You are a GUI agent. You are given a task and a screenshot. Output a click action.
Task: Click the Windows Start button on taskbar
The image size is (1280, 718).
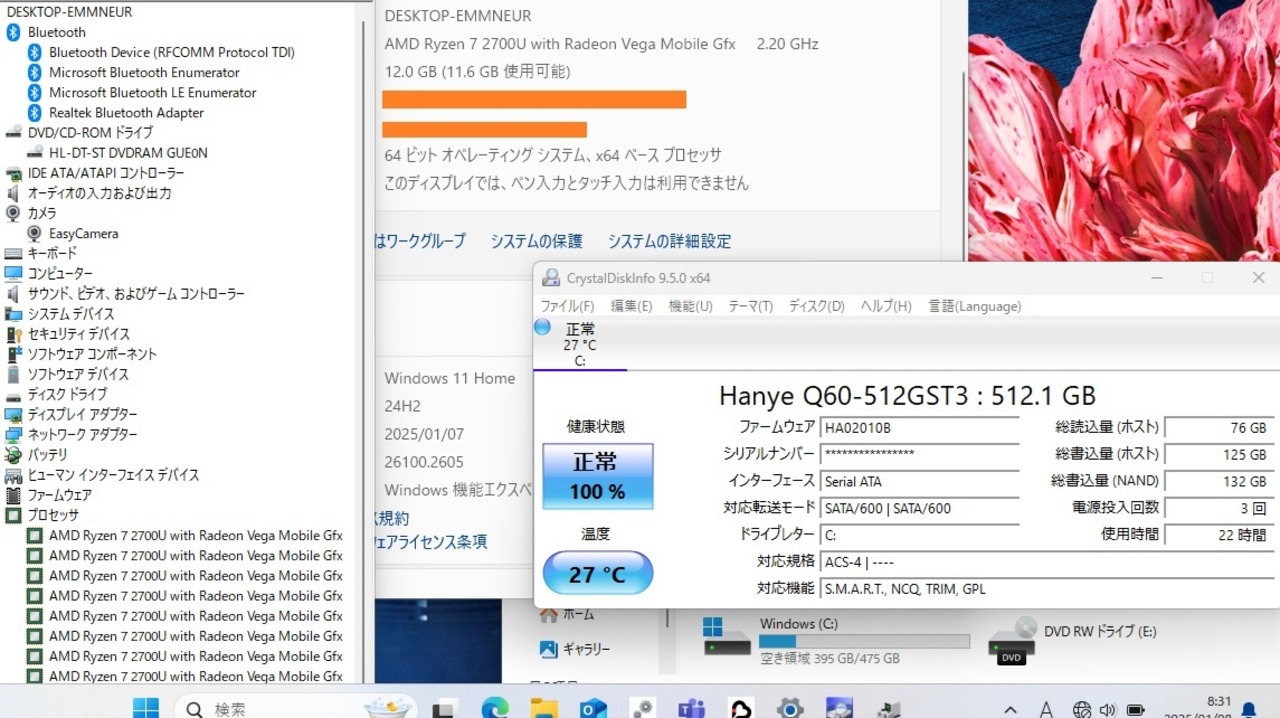pyautogui.click(x=146, y=708)
